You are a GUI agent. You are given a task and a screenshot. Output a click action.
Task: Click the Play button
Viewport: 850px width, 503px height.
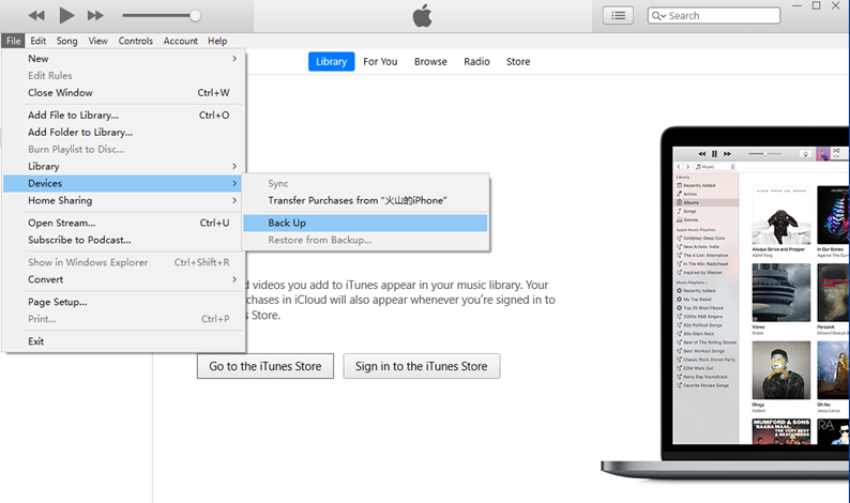(66, 15)
